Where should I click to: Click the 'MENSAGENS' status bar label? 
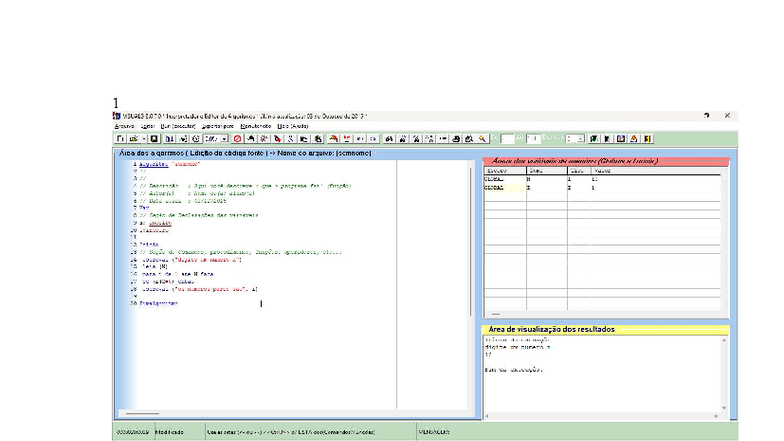[x=434, y=432]
